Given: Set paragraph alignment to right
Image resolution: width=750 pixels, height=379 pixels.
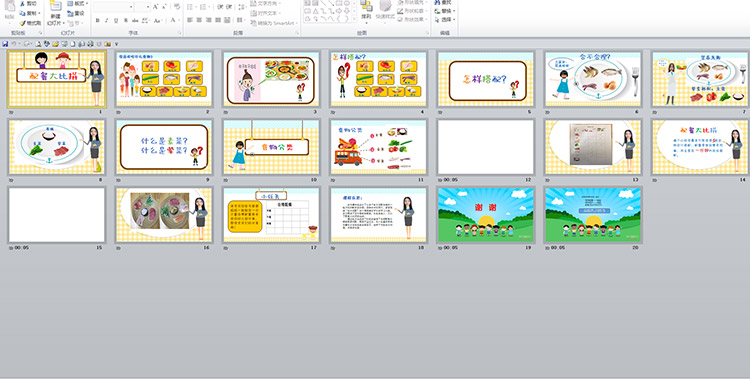Looking at the screenshot, I should pos(209,20).
